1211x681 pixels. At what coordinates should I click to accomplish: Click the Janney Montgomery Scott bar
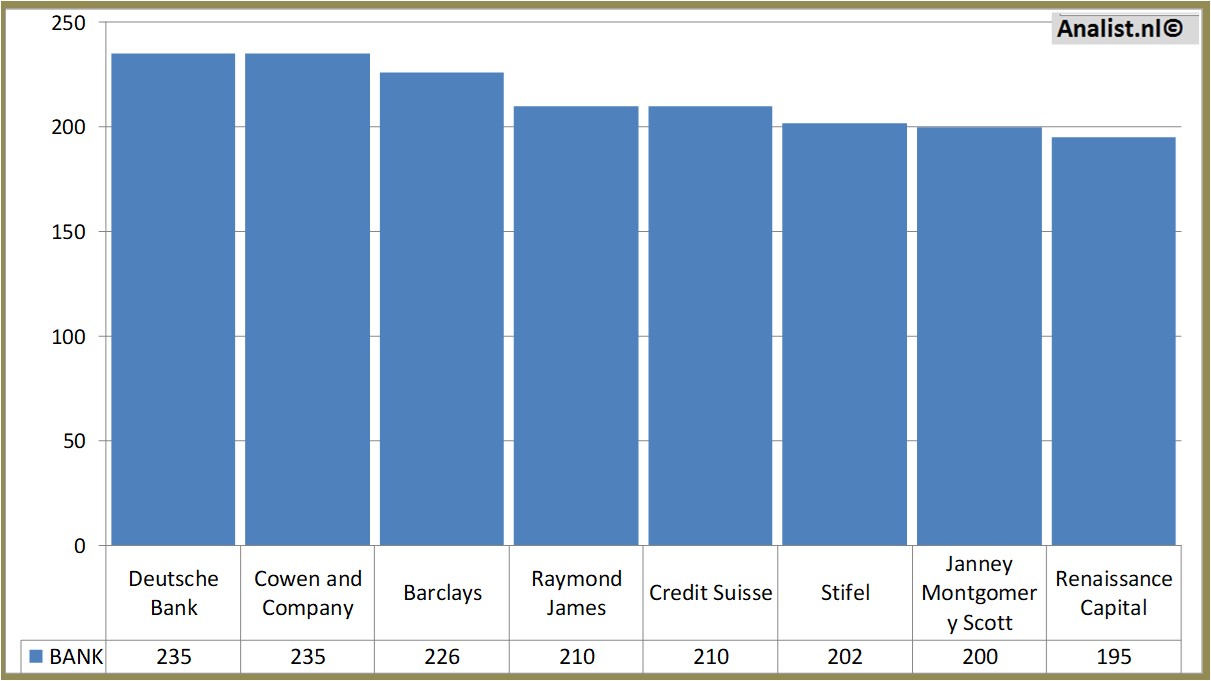coord(979,336)
